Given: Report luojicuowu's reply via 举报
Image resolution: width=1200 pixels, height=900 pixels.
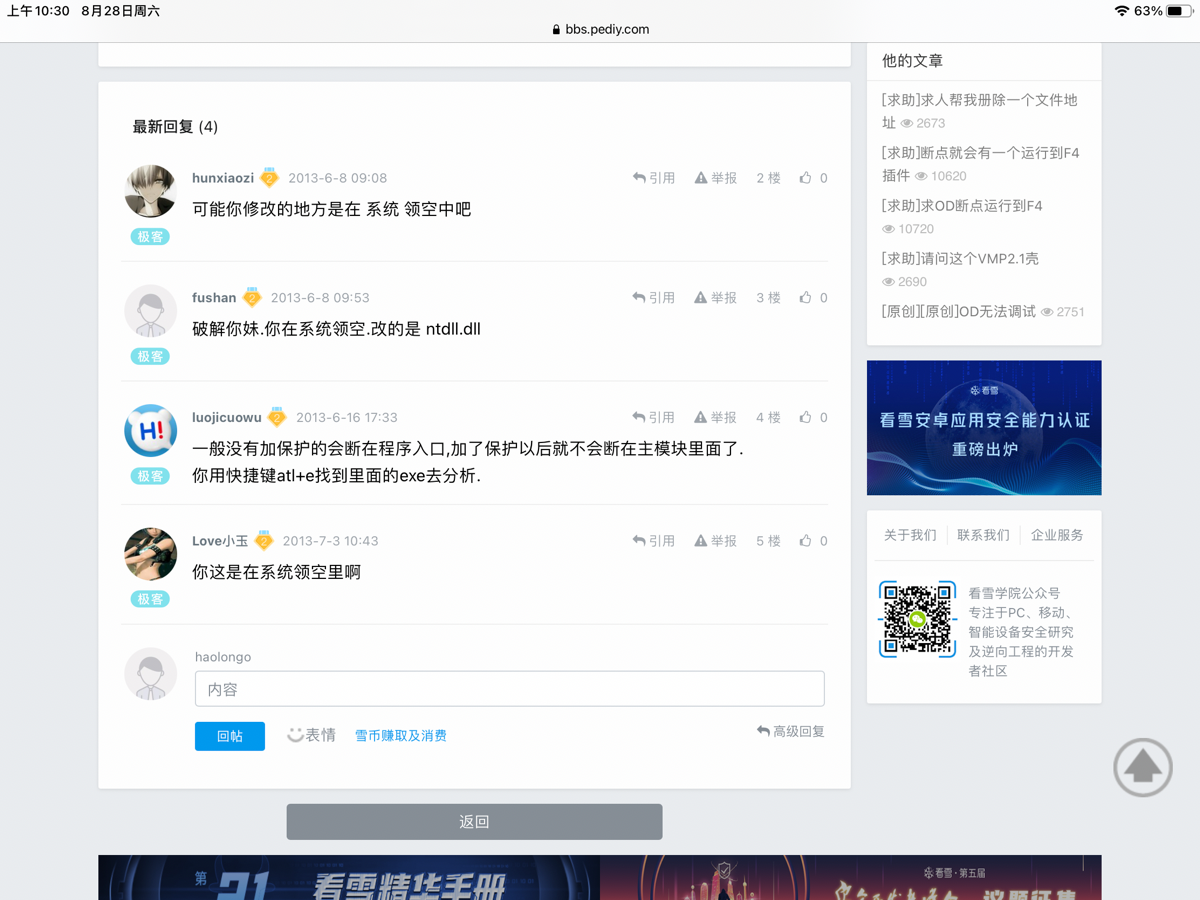Looking at the screenshot, I should point(716,418).
